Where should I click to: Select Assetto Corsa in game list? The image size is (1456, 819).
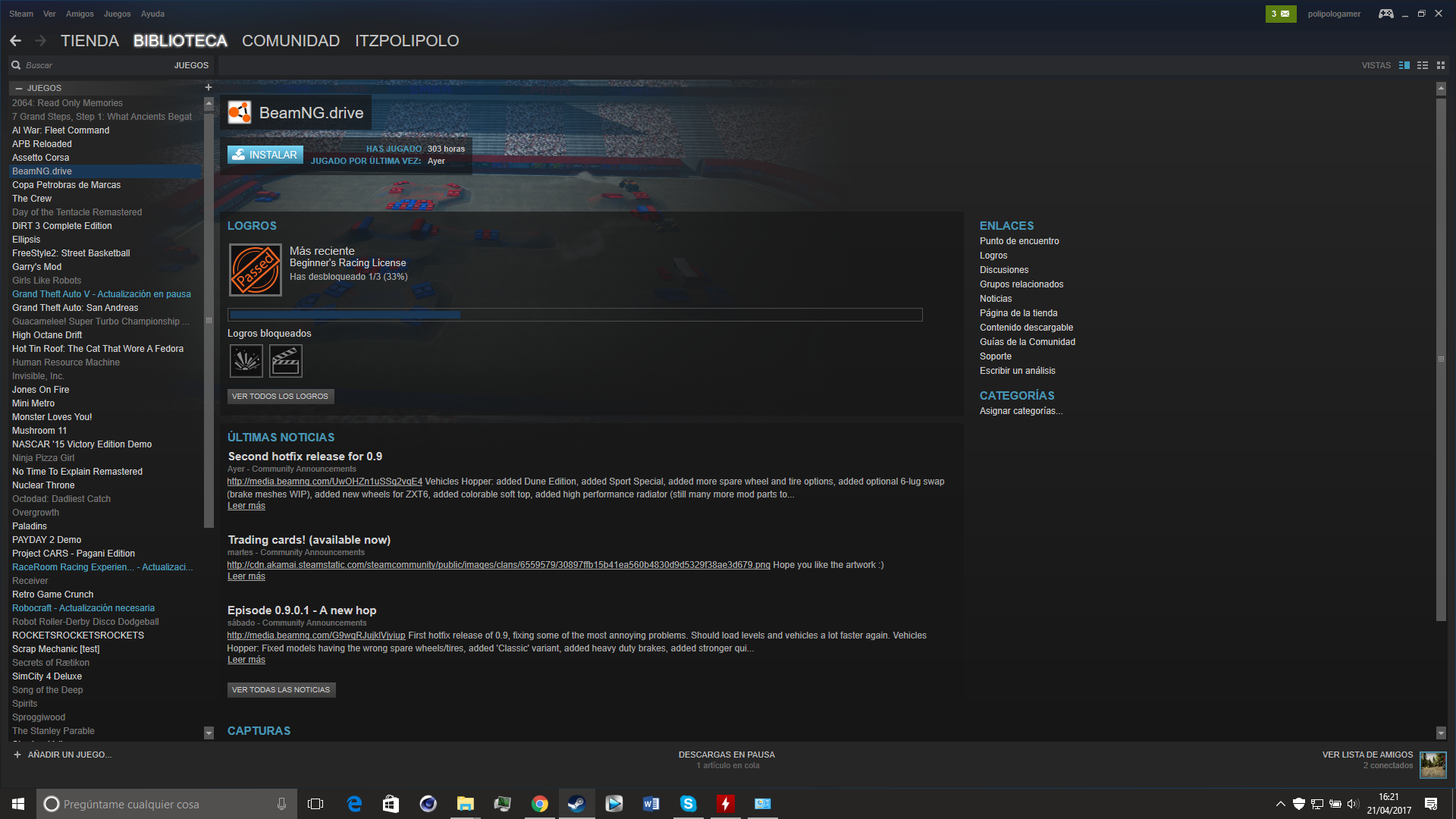105,158
